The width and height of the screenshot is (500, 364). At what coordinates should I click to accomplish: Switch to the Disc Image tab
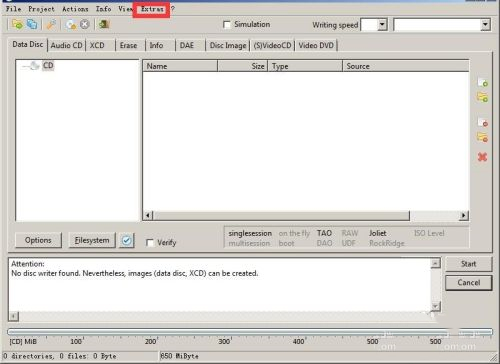point(228,45)
